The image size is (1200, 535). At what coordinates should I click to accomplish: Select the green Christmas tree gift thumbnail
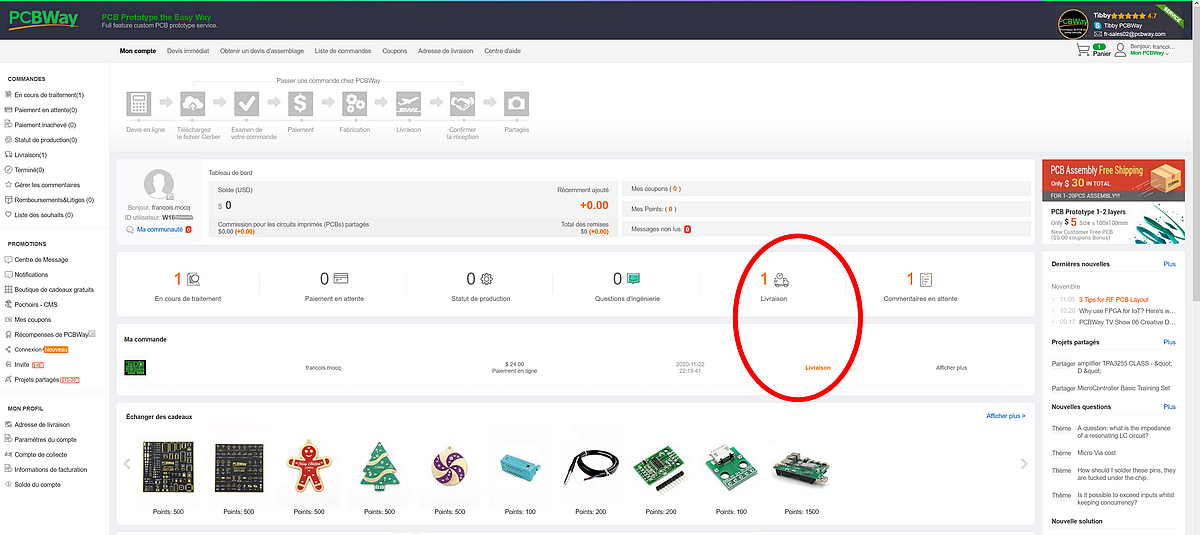(379, 466)
